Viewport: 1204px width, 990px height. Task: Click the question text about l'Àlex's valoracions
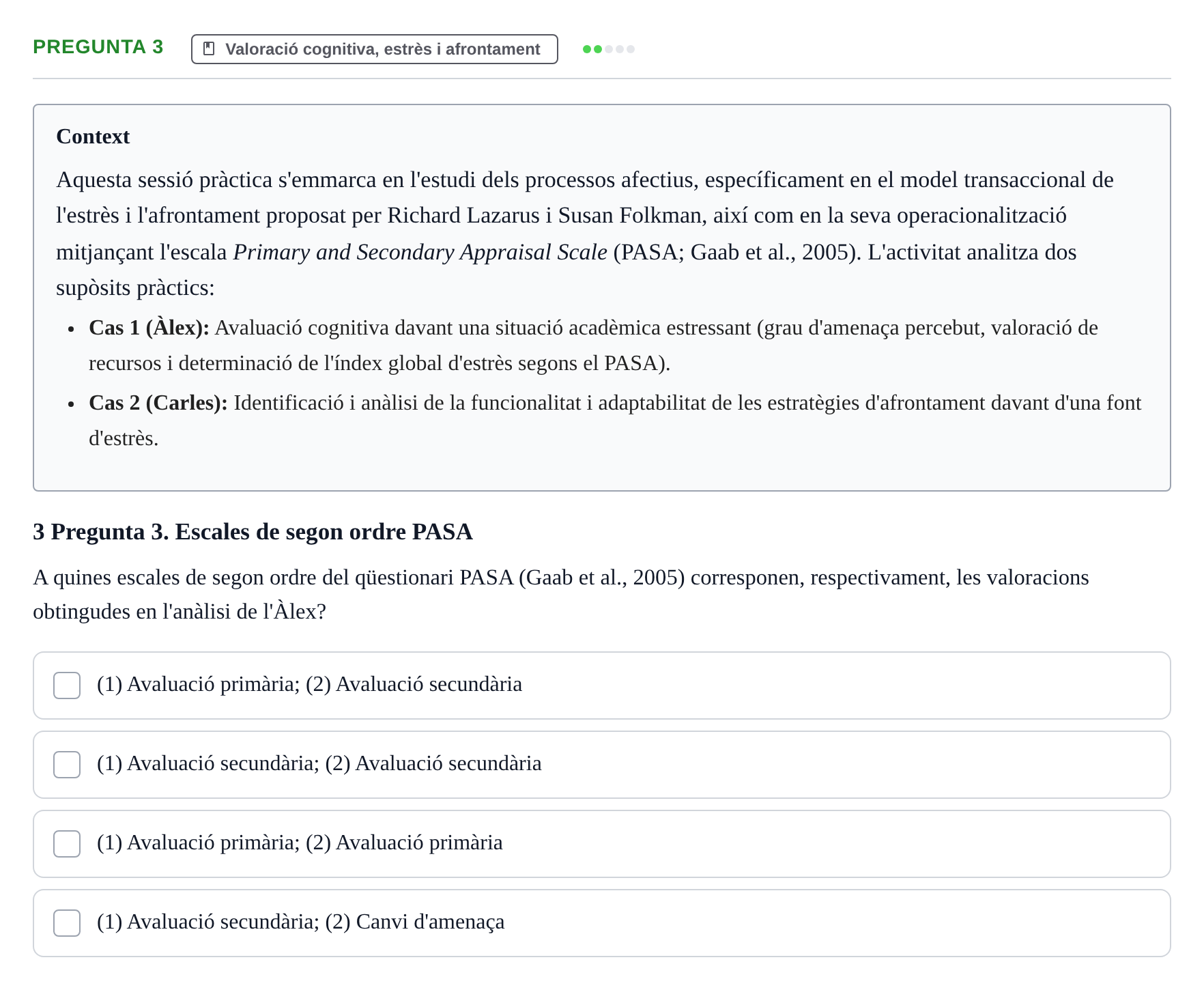(561, 595)
